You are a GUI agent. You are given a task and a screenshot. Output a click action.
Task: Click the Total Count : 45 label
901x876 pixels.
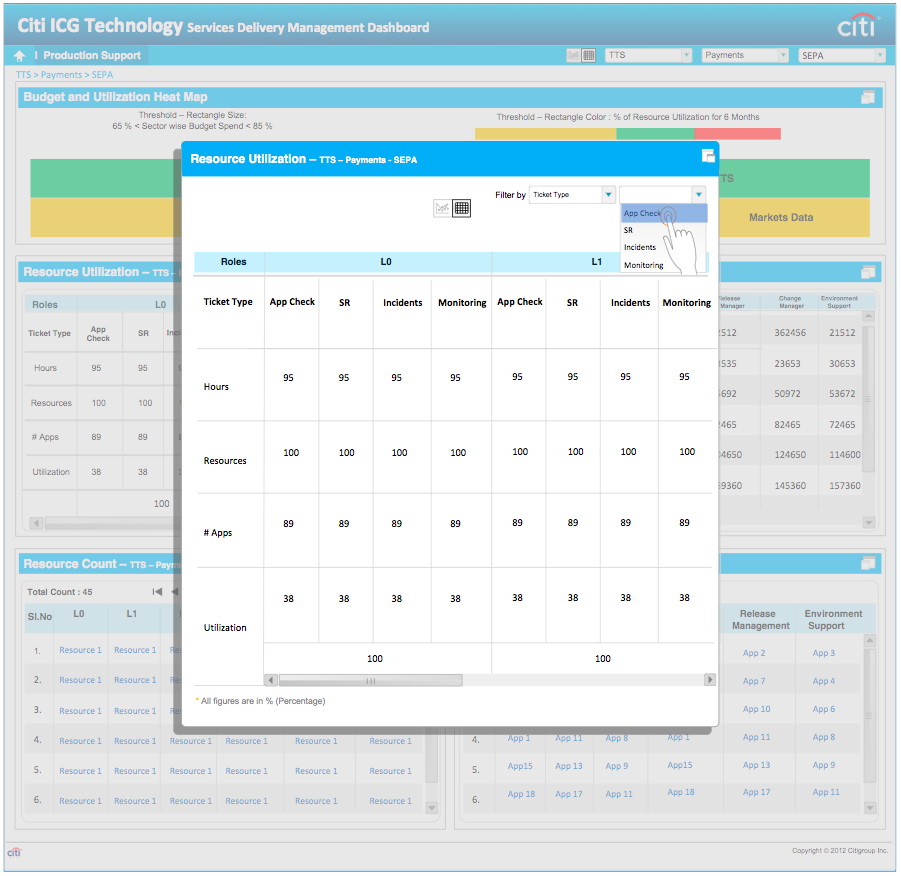60,592
